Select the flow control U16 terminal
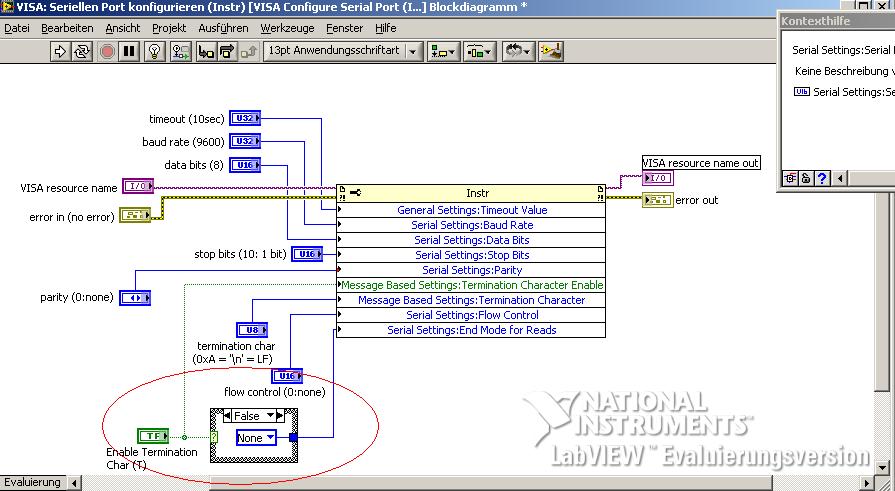This screenshot has width=895, height=491. (287, 376)
